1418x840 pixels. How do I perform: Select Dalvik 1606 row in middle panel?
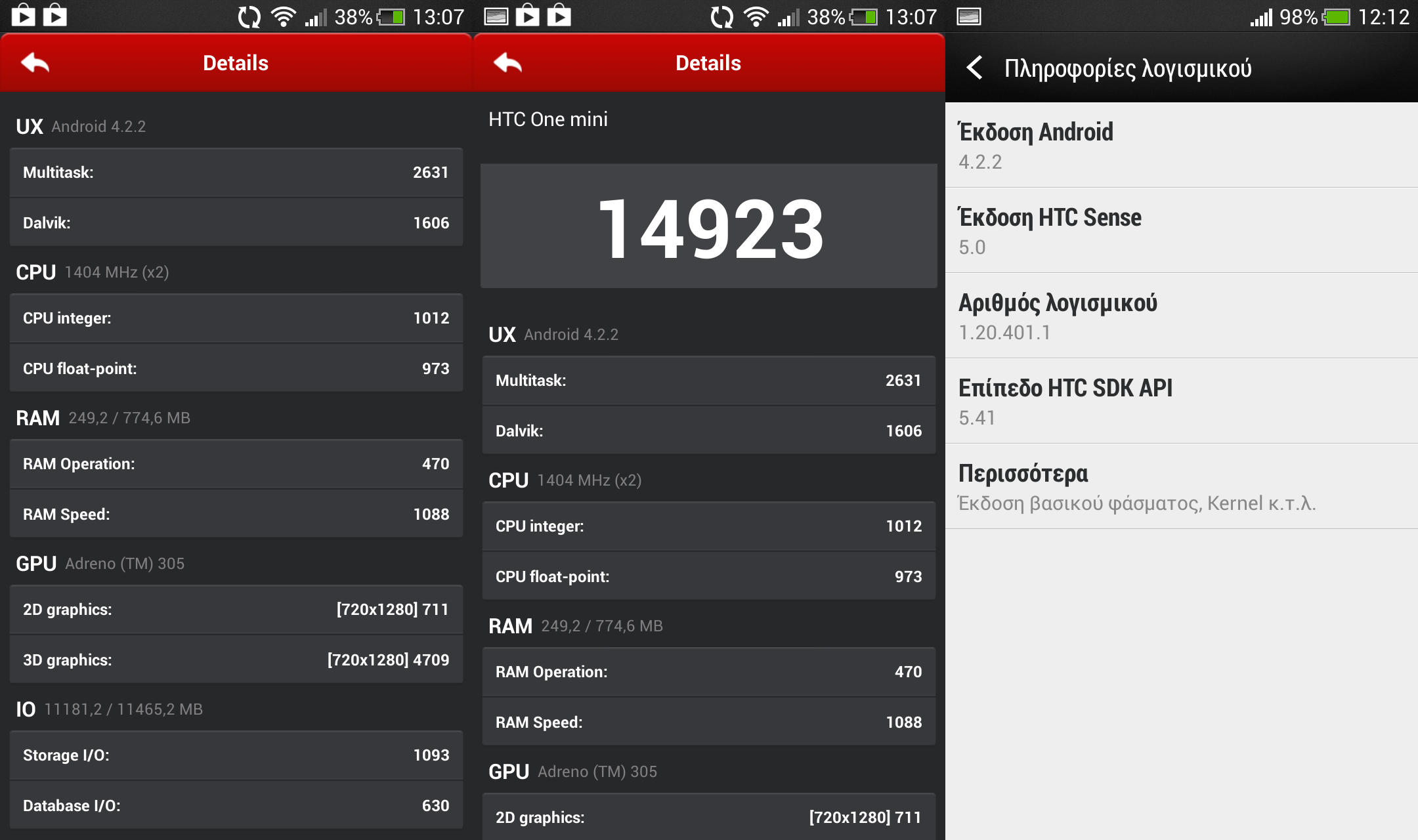pyautogui.click(x=709, y=431)
